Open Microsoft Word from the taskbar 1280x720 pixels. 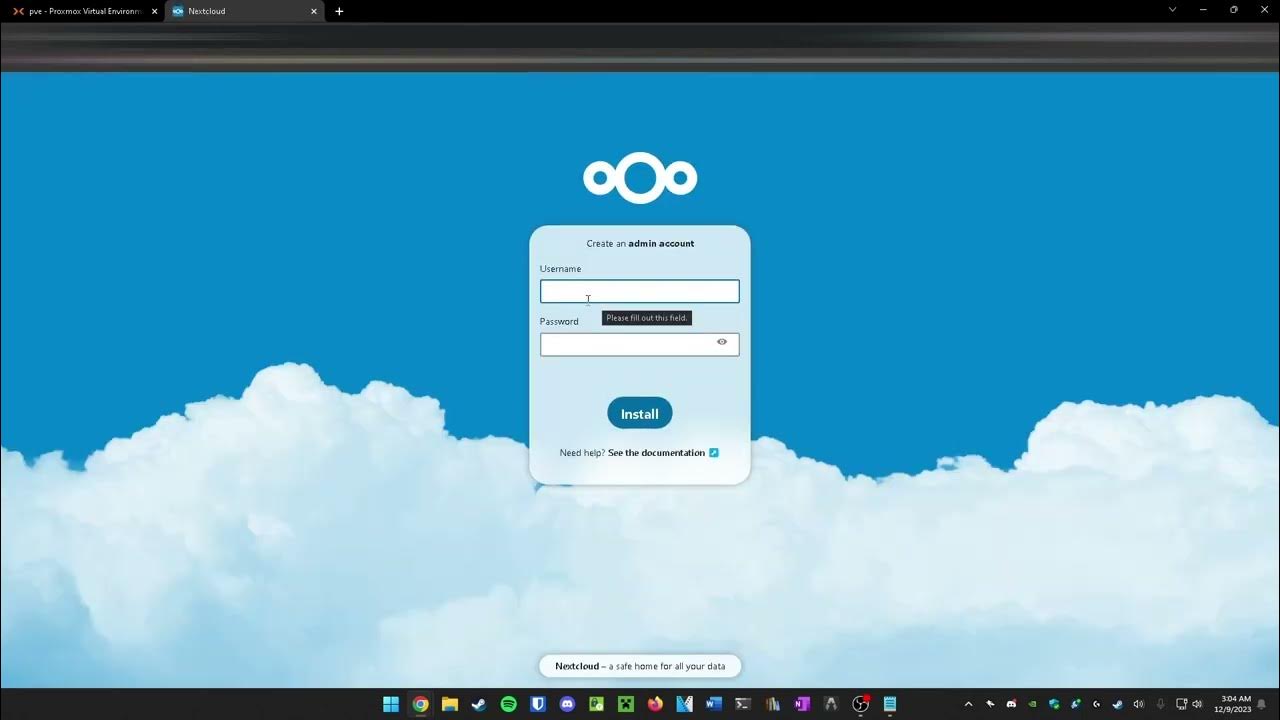click(714, 704)
